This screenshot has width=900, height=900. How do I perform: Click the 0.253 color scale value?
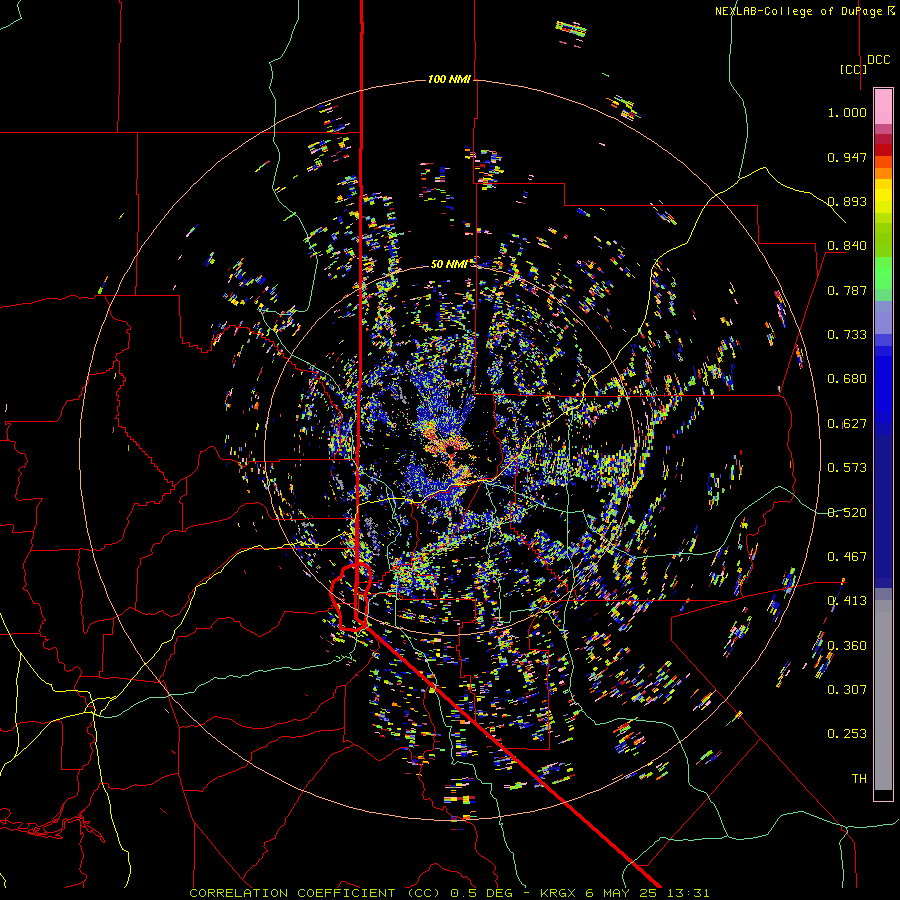pyautogui.click(x=847, y=734)
